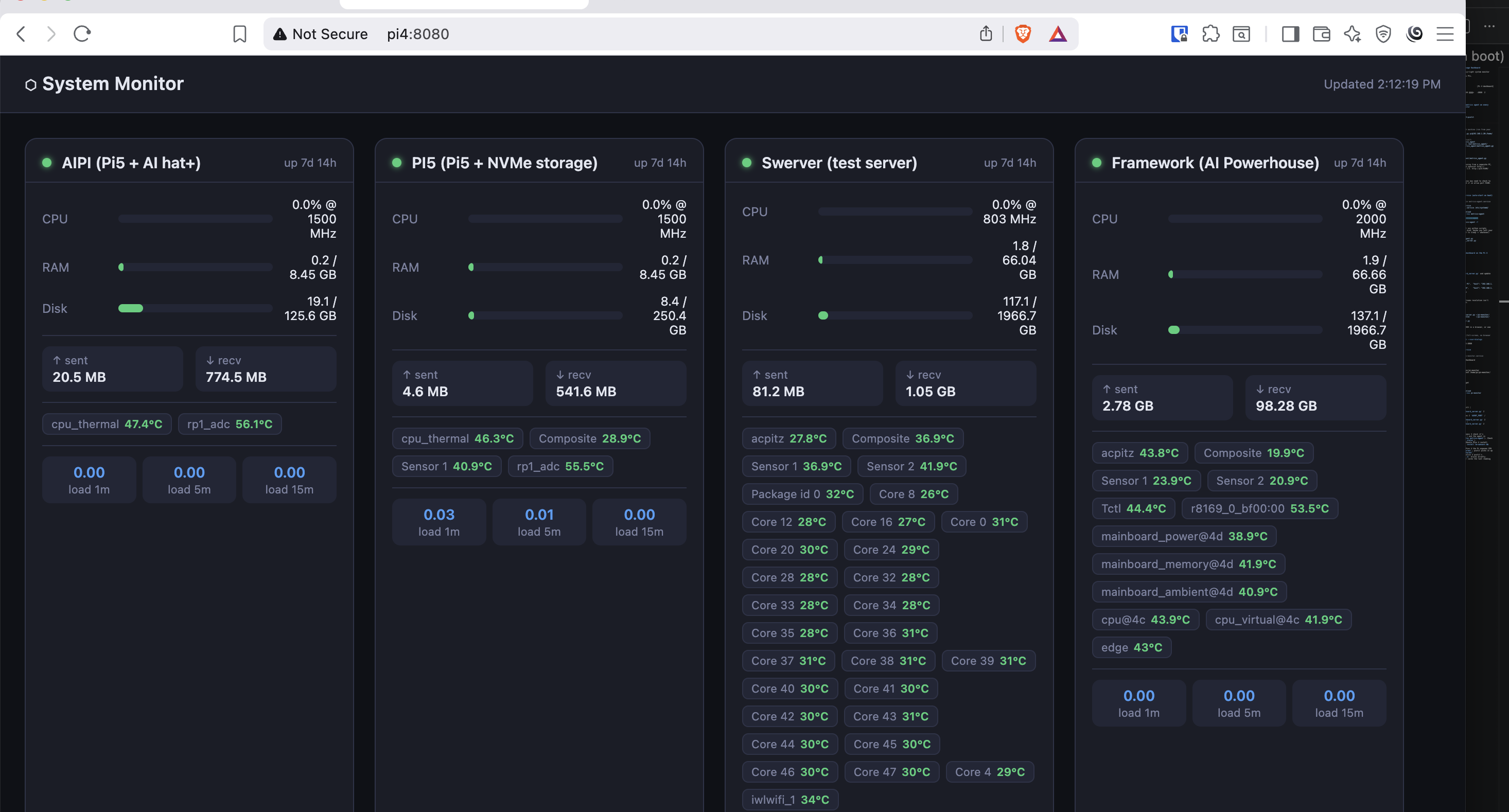Click the AIPI sent 20.5 MB tile
Viewport: 1509px width, 812px height.
(x=113, y=369)
